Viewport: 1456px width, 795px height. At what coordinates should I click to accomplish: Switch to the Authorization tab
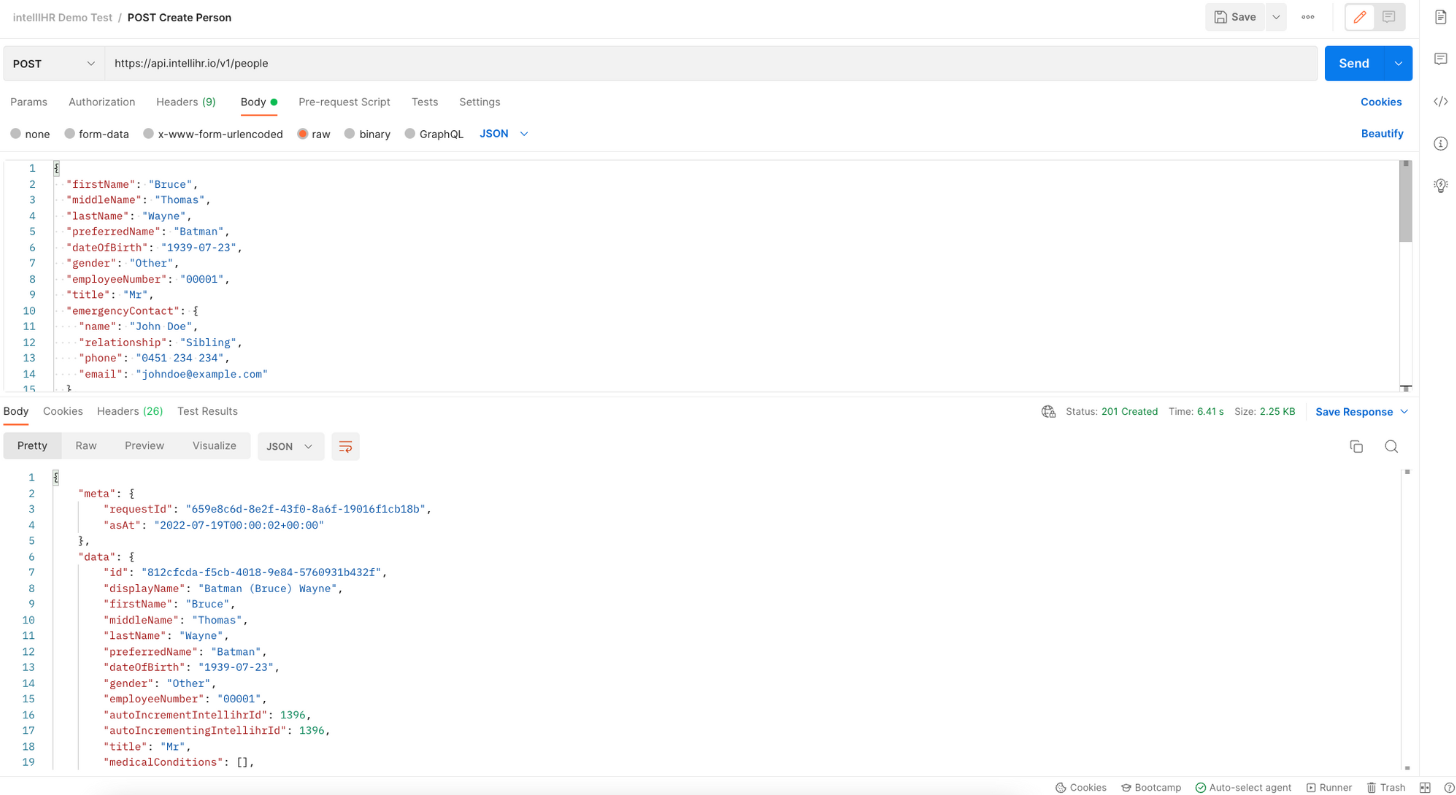102,102
